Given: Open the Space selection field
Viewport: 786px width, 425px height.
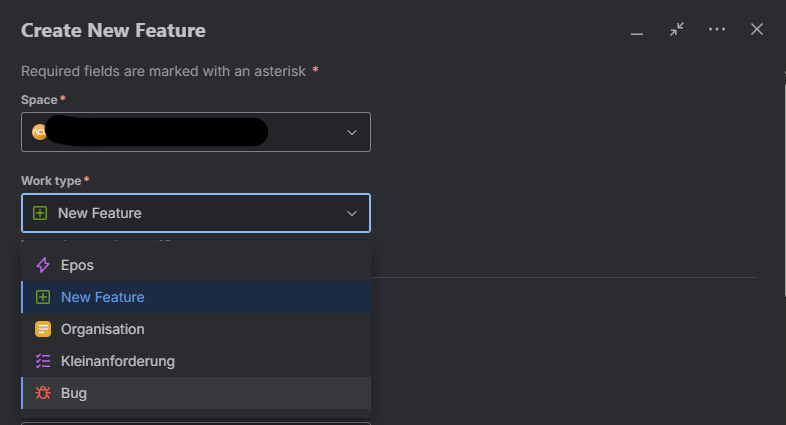Looking at the screenshot, I should pos(196,132).
